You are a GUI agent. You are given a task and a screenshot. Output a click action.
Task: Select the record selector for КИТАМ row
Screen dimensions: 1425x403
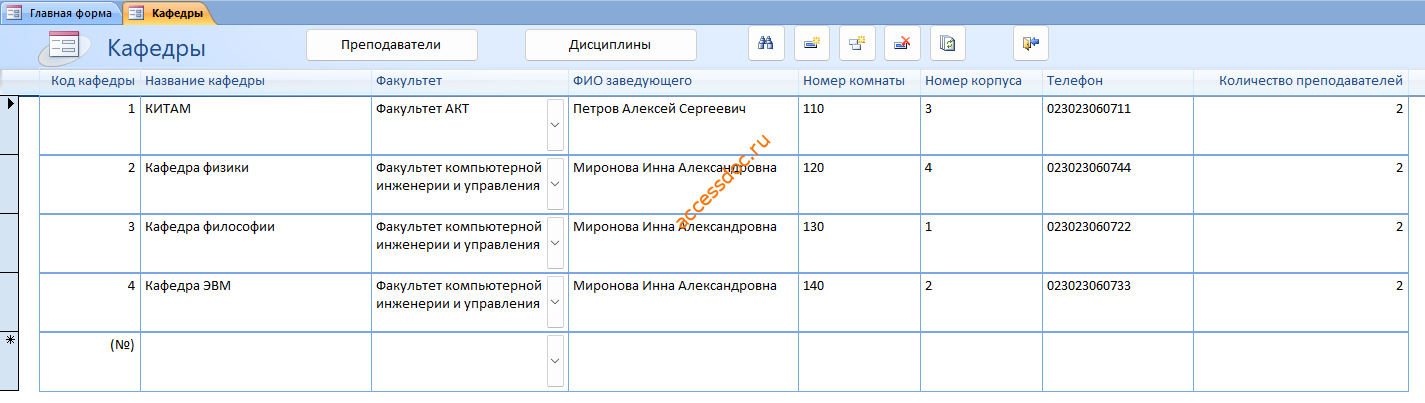pyautogui.click(x=10, y=125)
